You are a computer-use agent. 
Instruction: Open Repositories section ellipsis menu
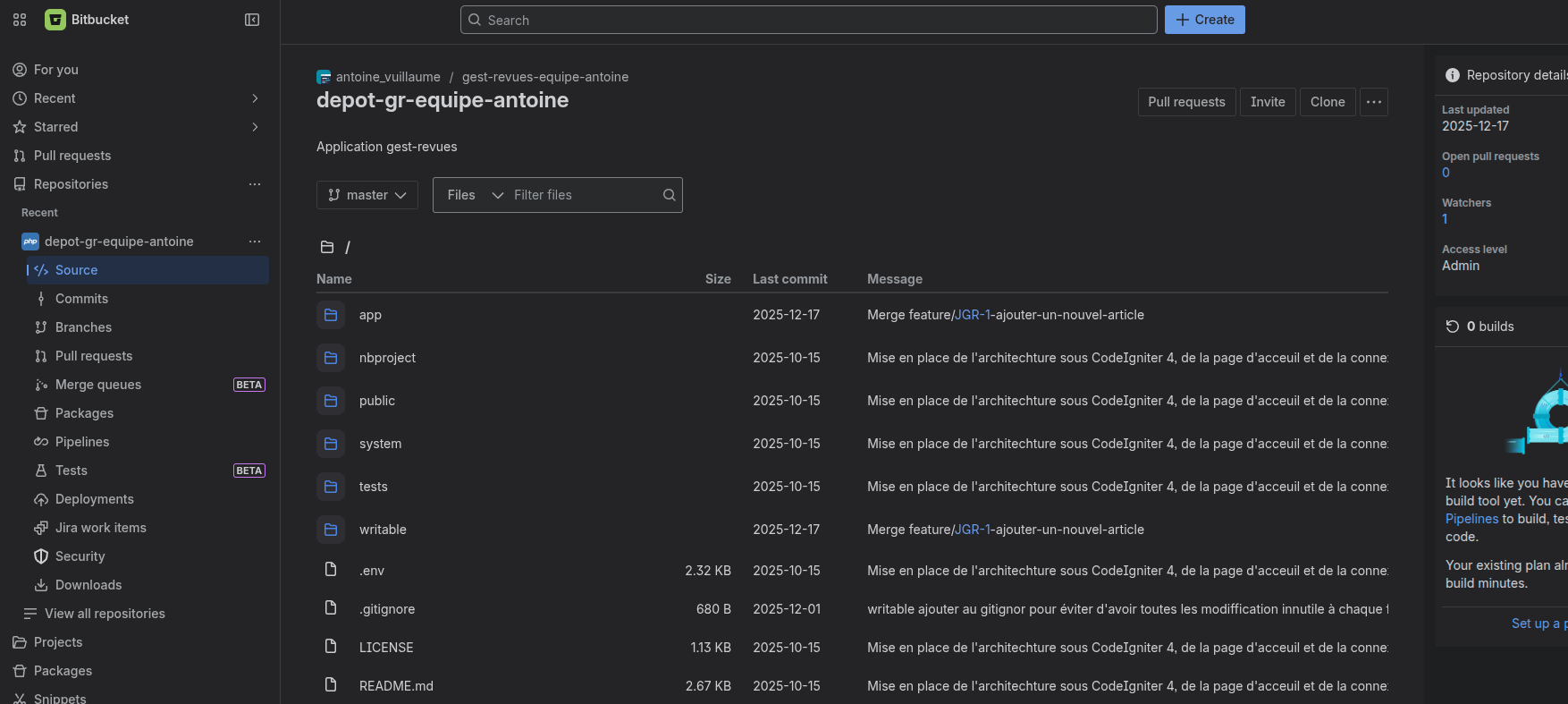tap(255, 184)
